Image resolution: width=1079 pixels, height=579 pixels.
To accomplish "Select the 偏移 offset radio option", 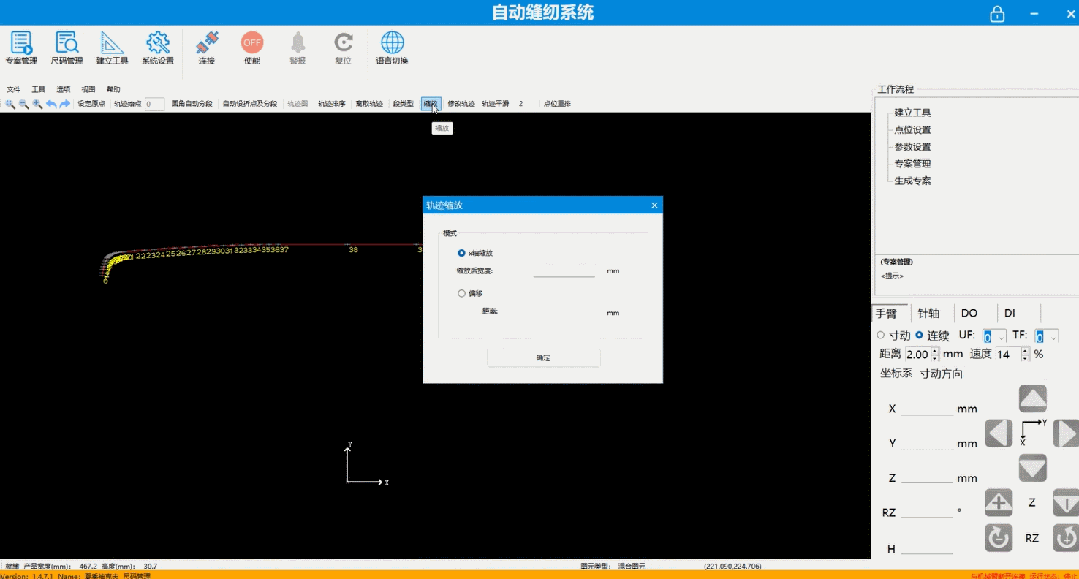I will coord(462,293).
